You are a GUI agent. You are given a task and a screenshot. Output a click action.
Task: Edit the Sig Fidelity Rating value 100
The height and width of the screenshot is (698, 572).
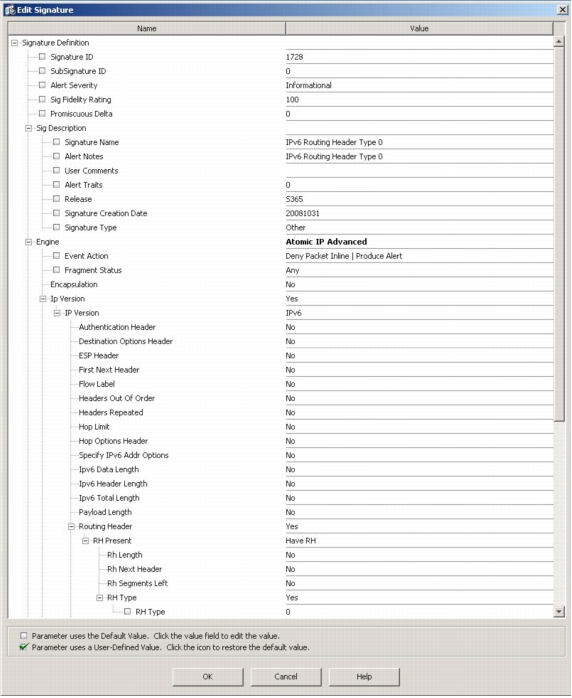pyautogui.click(x=419, y=100)
